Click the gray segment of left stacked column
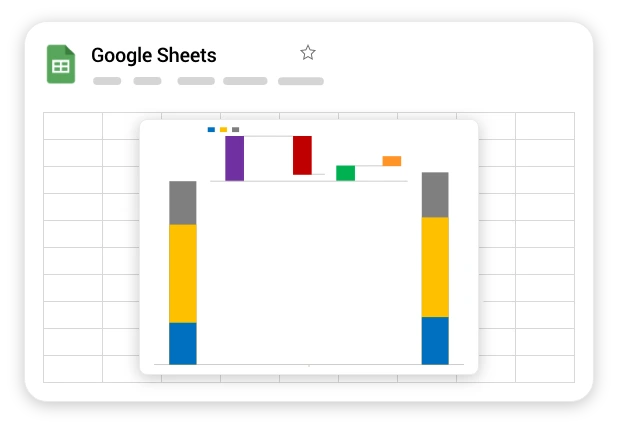This screenshot has height=429, width=618. click(x=183, y=203)
